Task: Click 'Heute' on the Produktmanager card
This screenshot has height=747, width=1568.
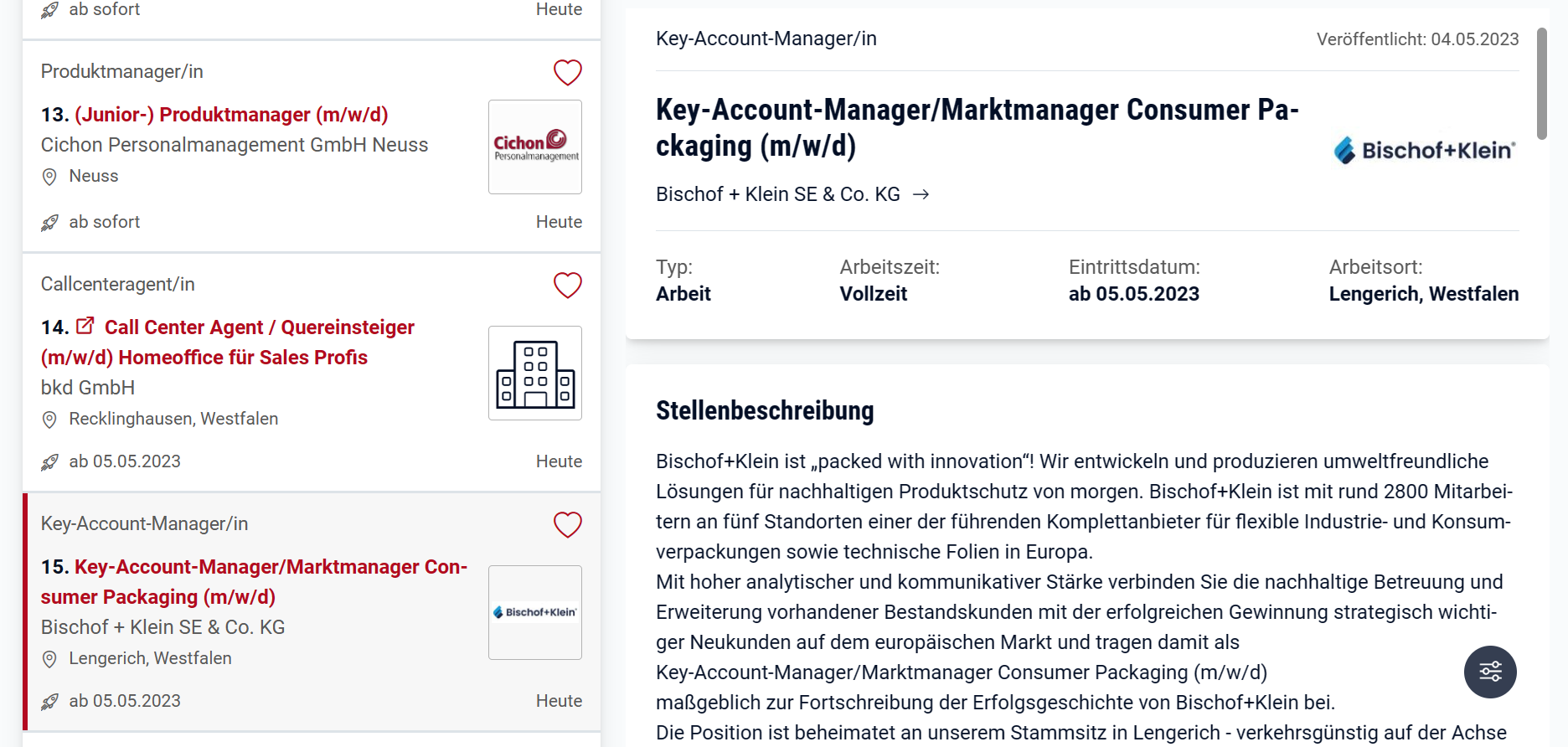Action: pos(559,222)
